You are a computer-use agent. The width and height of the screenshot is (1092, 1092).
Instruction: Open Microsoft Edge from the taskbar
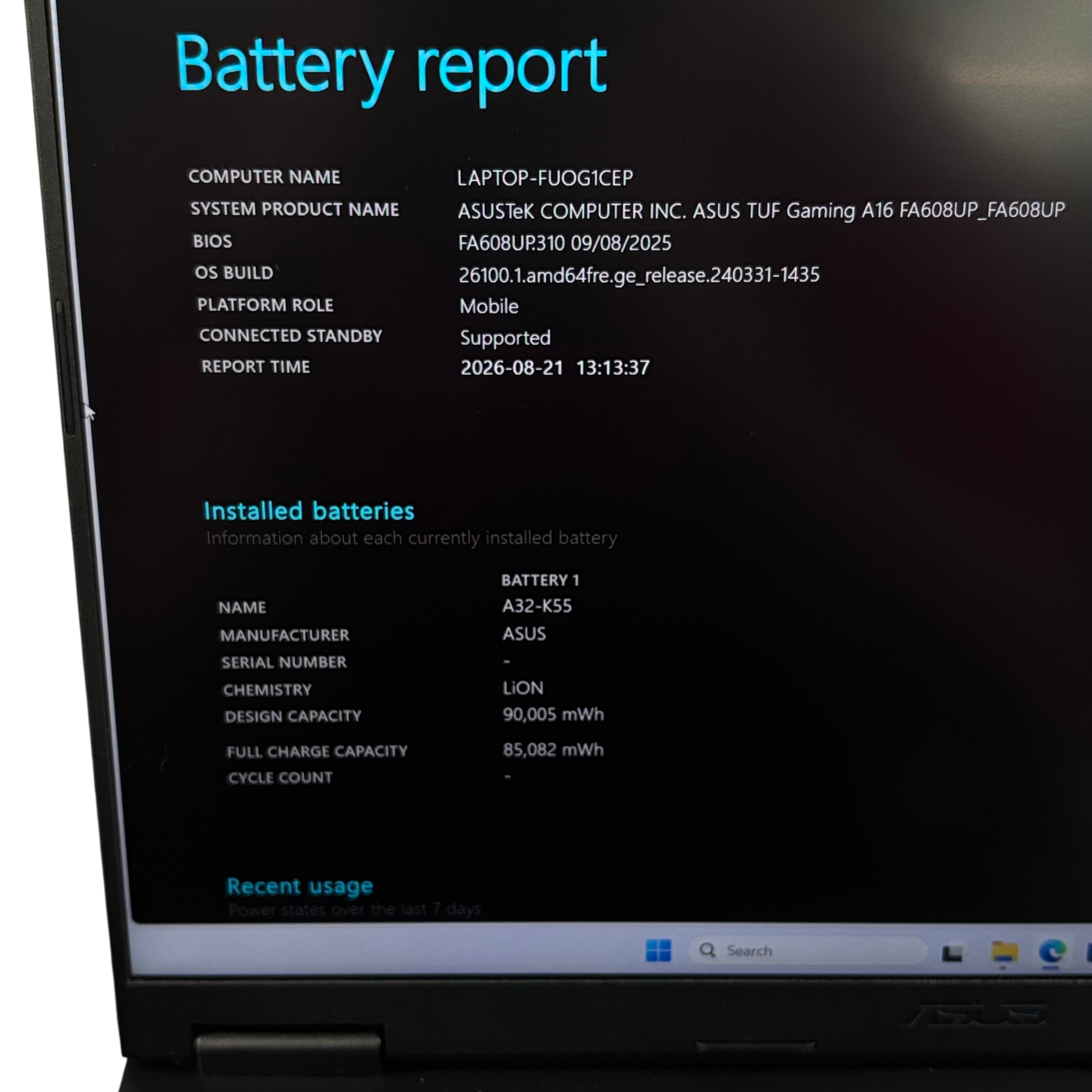point(1052,951)
